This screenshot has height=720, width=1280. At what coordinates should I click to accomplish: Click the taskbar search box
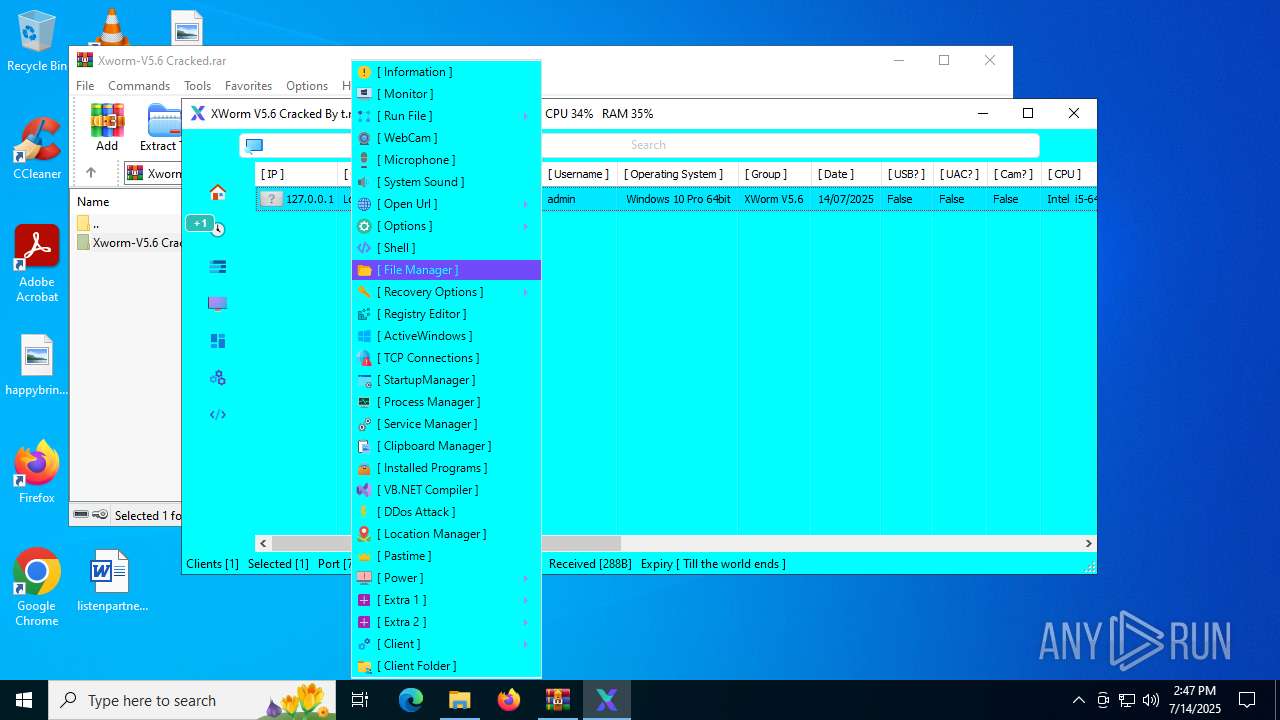tap(192, 700)
